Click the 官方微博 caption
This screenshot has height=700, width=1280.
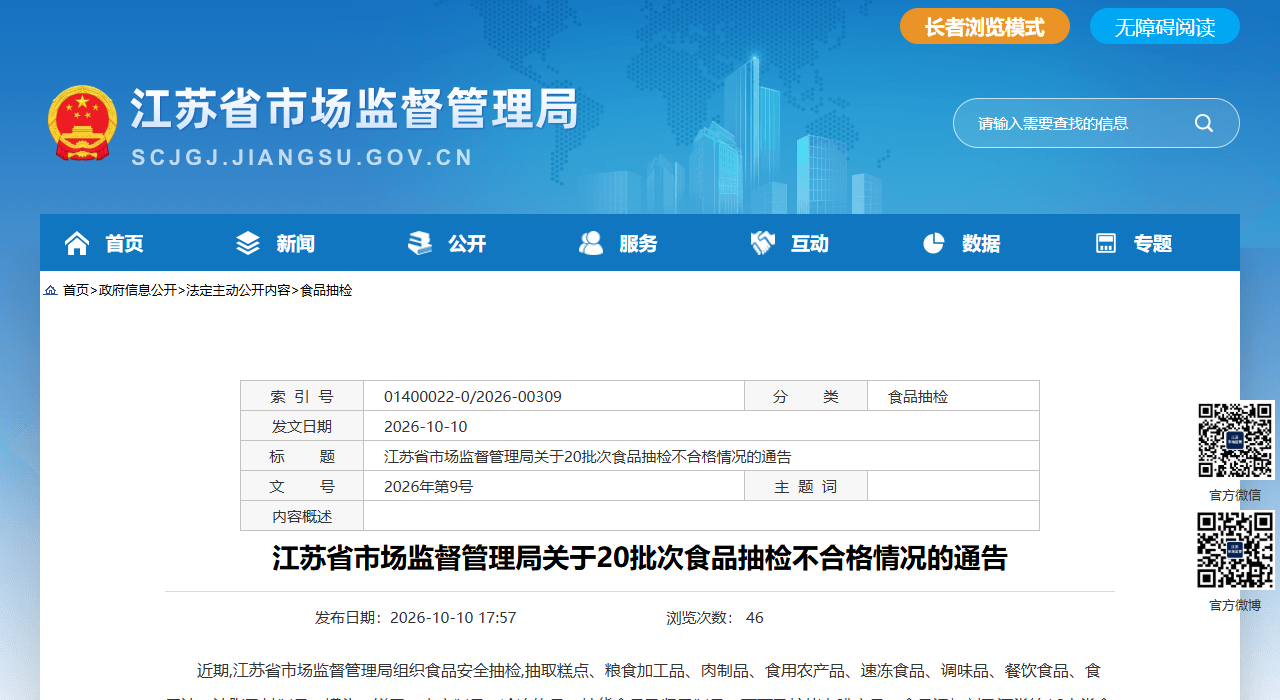(1235, 605)
